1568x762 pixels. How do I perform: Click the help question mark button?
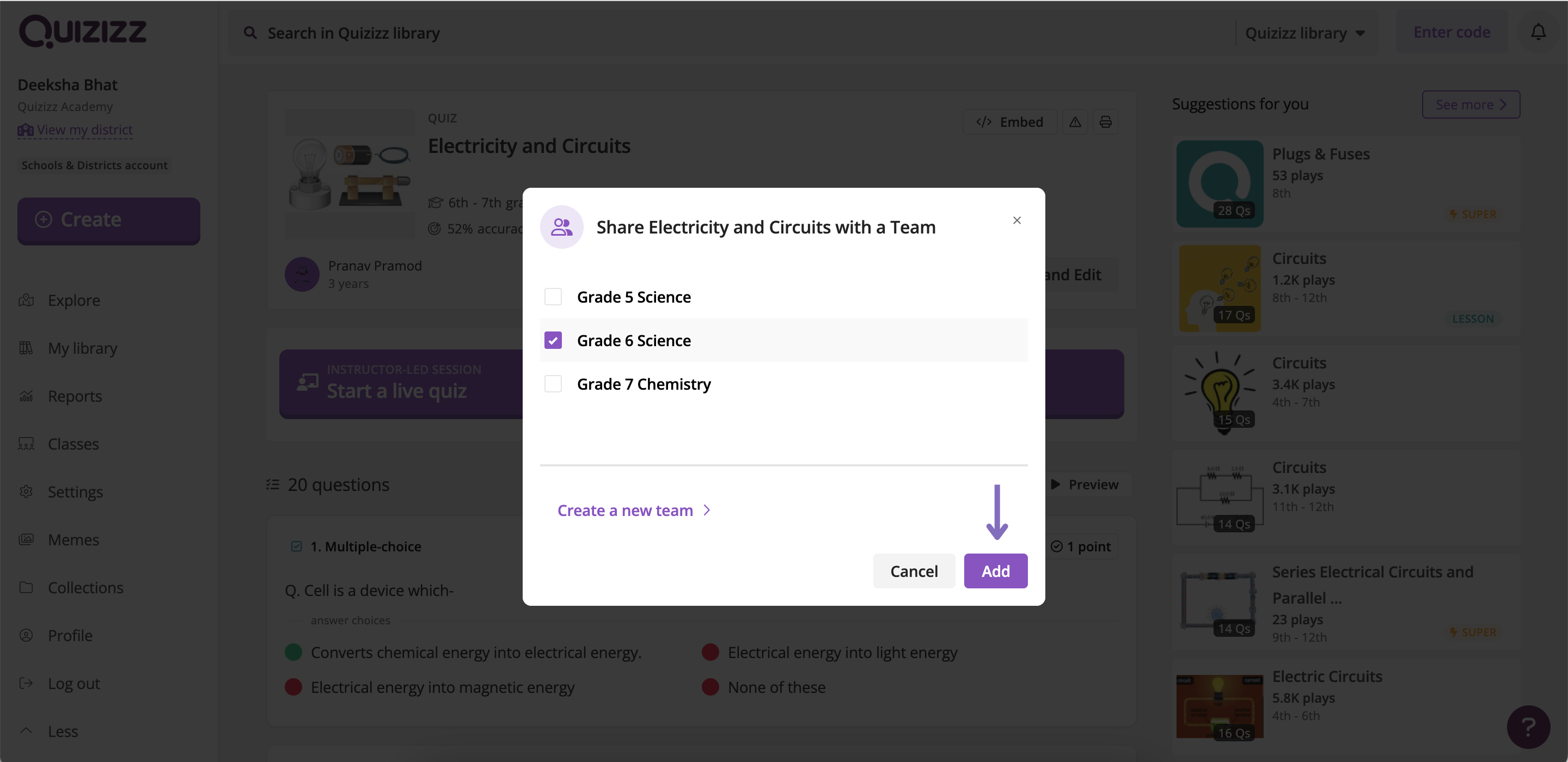[x=1528, y=727]
